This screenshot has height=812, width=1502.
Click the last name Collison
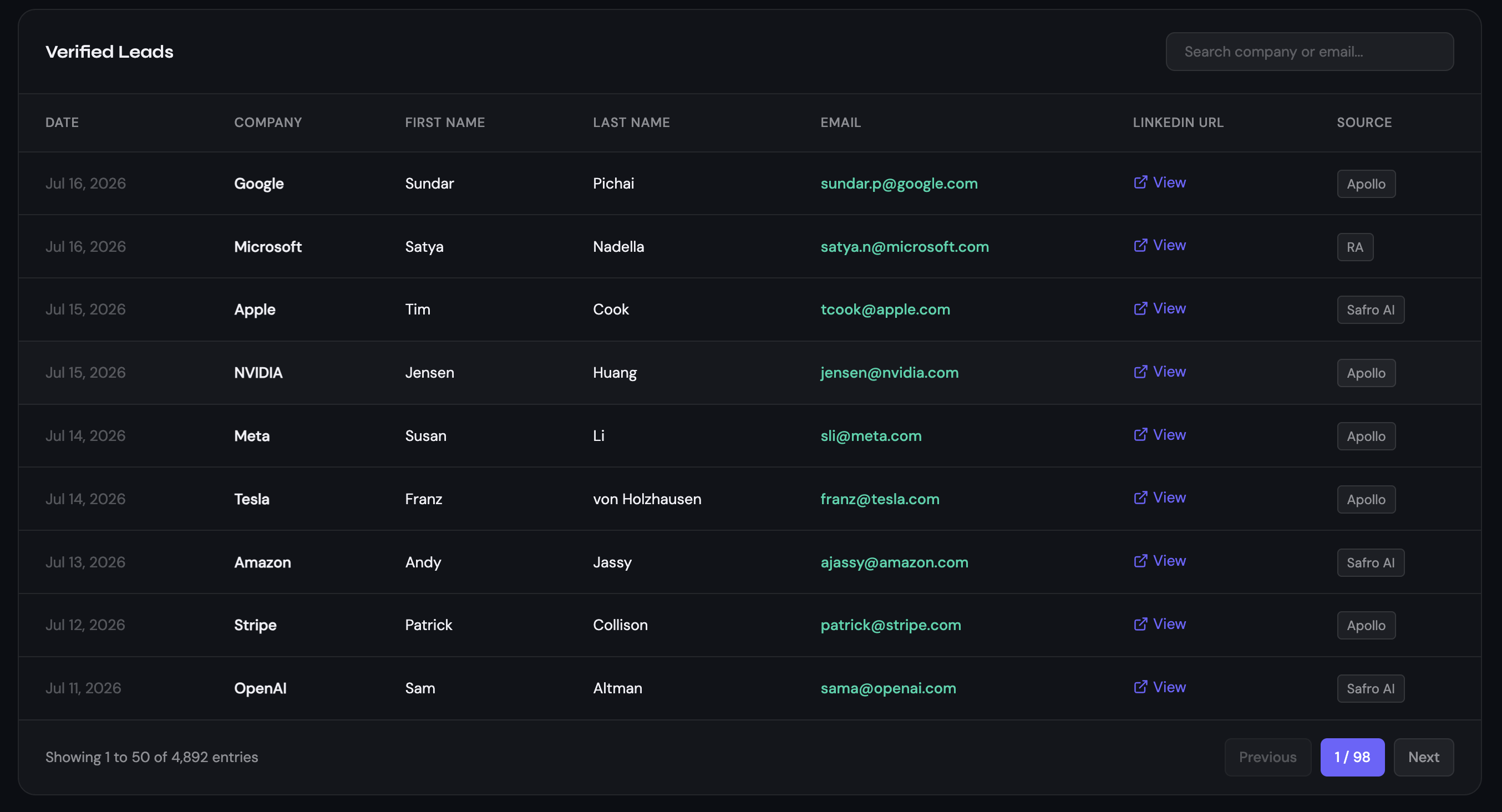tap(620, 625)
